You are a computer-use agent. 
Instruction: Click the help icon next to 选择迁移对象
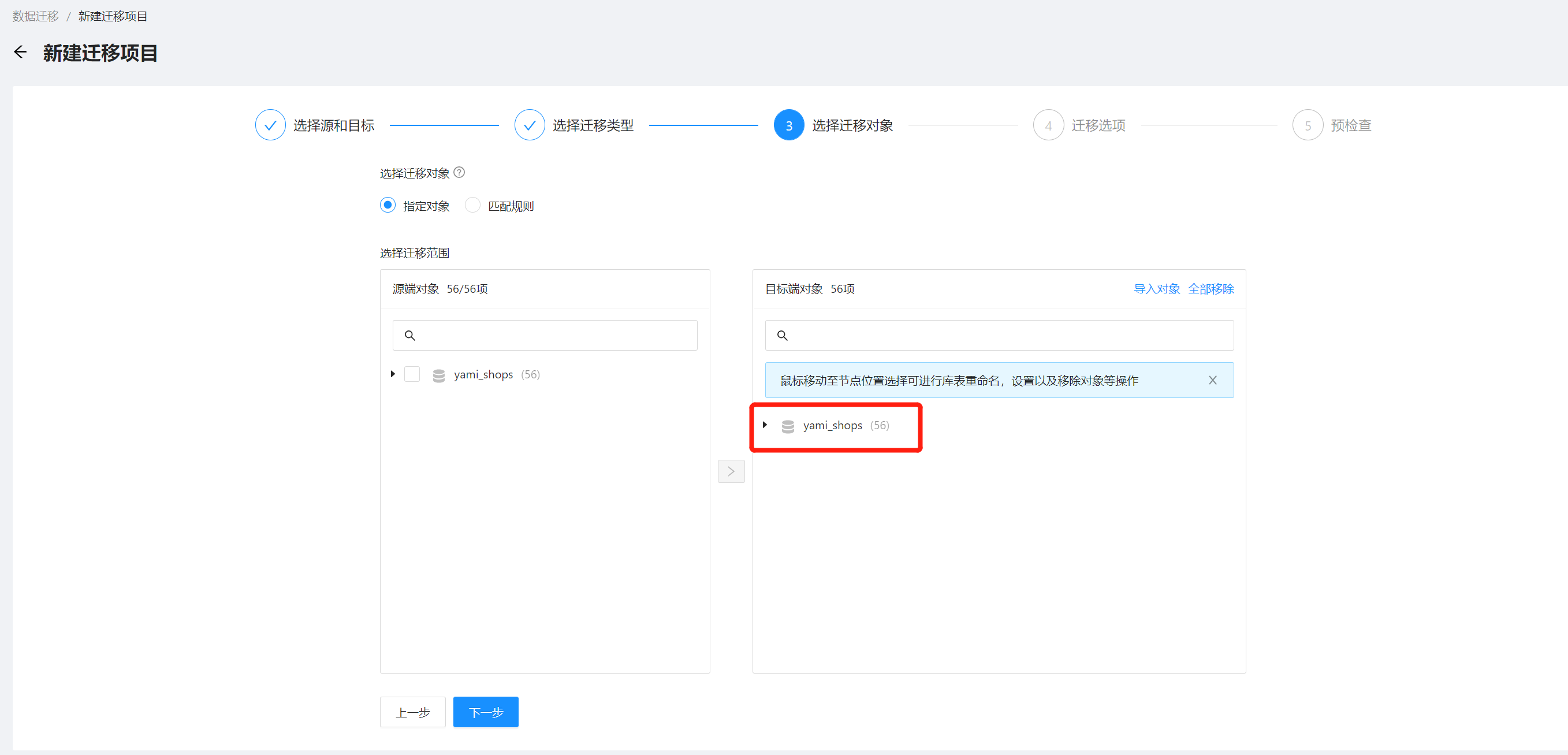pos(460,173)
